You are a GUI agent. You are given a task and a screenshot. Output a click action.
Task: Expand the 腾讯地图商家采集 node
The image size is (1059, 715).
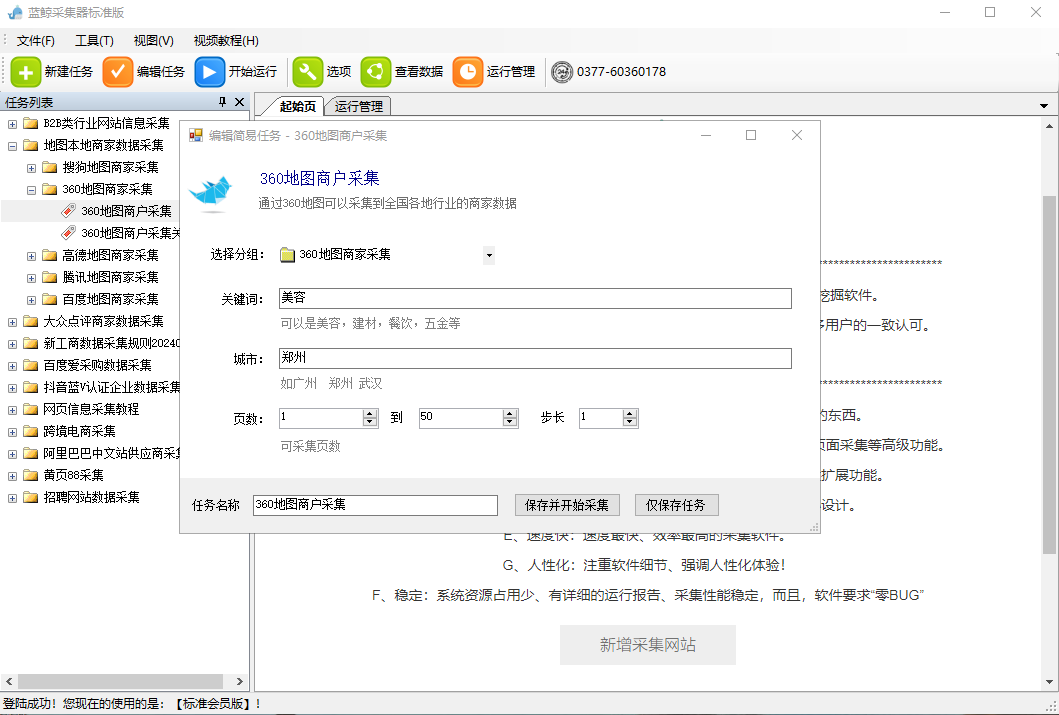pyautogui.click(x=31, y=277)
